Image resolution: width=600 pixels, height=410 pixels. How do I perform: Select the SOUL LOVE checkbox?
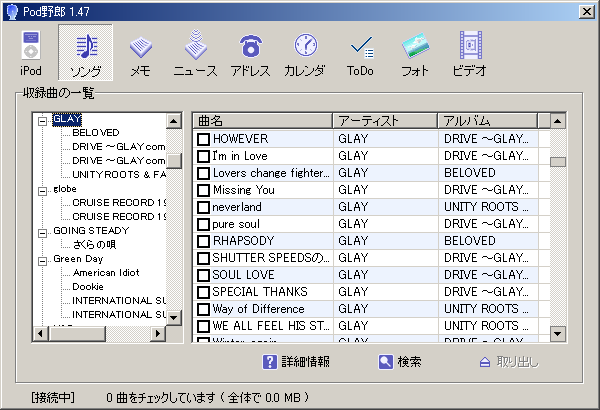click(203, 275)
